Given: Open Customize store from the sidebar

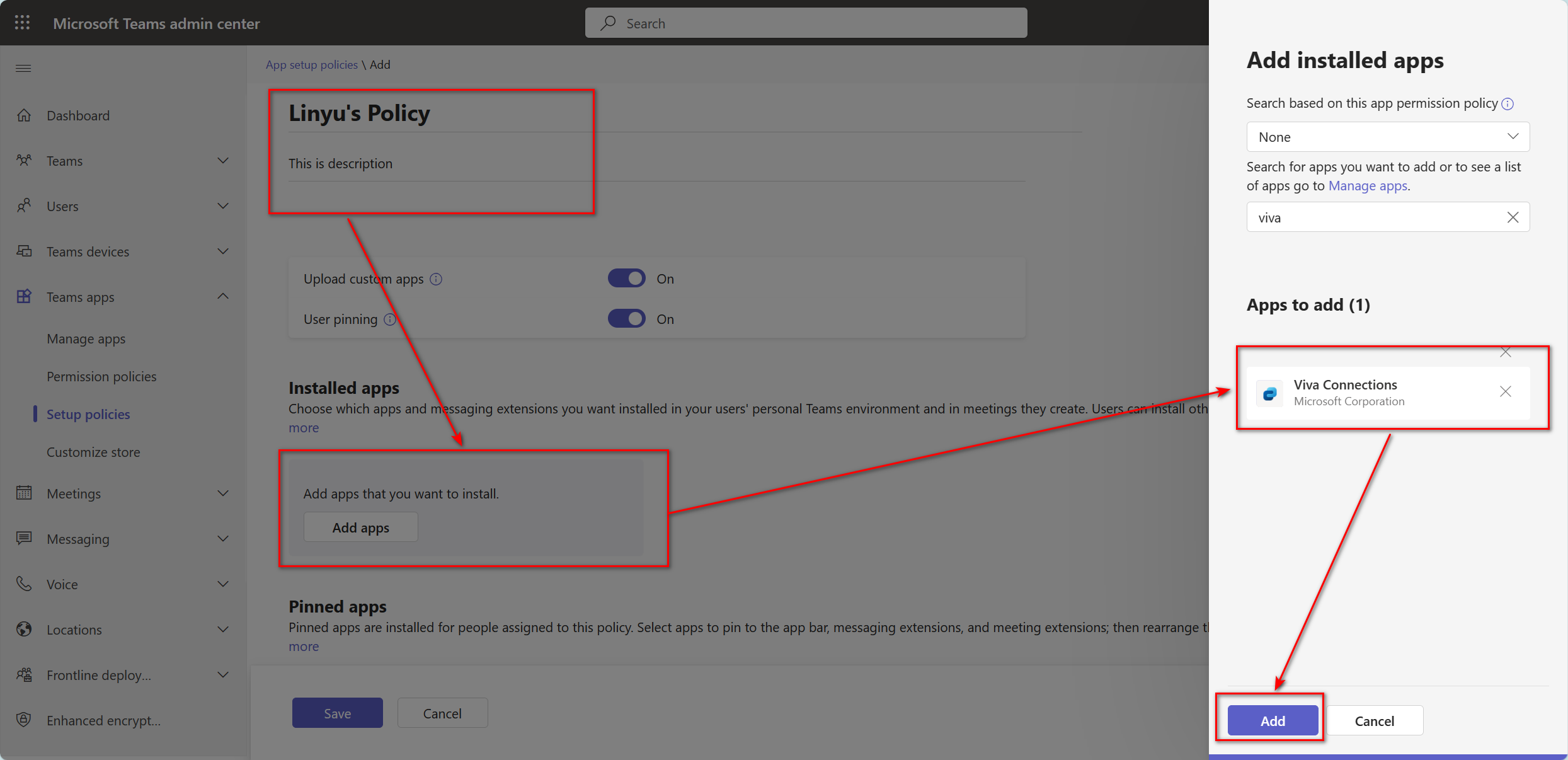Looking at the screenshot, I should [x=93, y=452].
